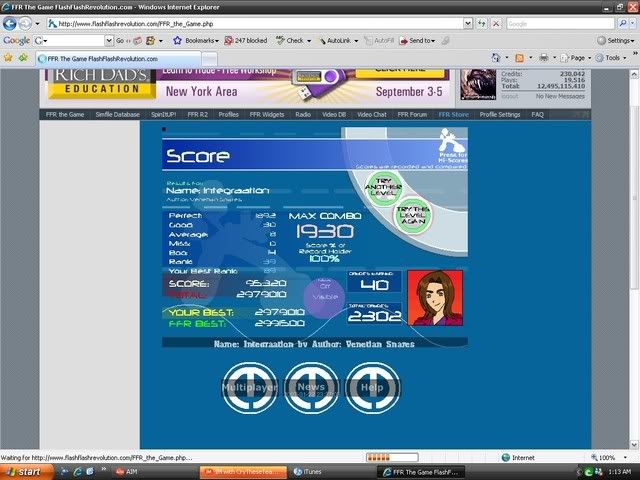Go to the Profile Settings page
Screen dimensions: 640x480
[x=500, y=115]
